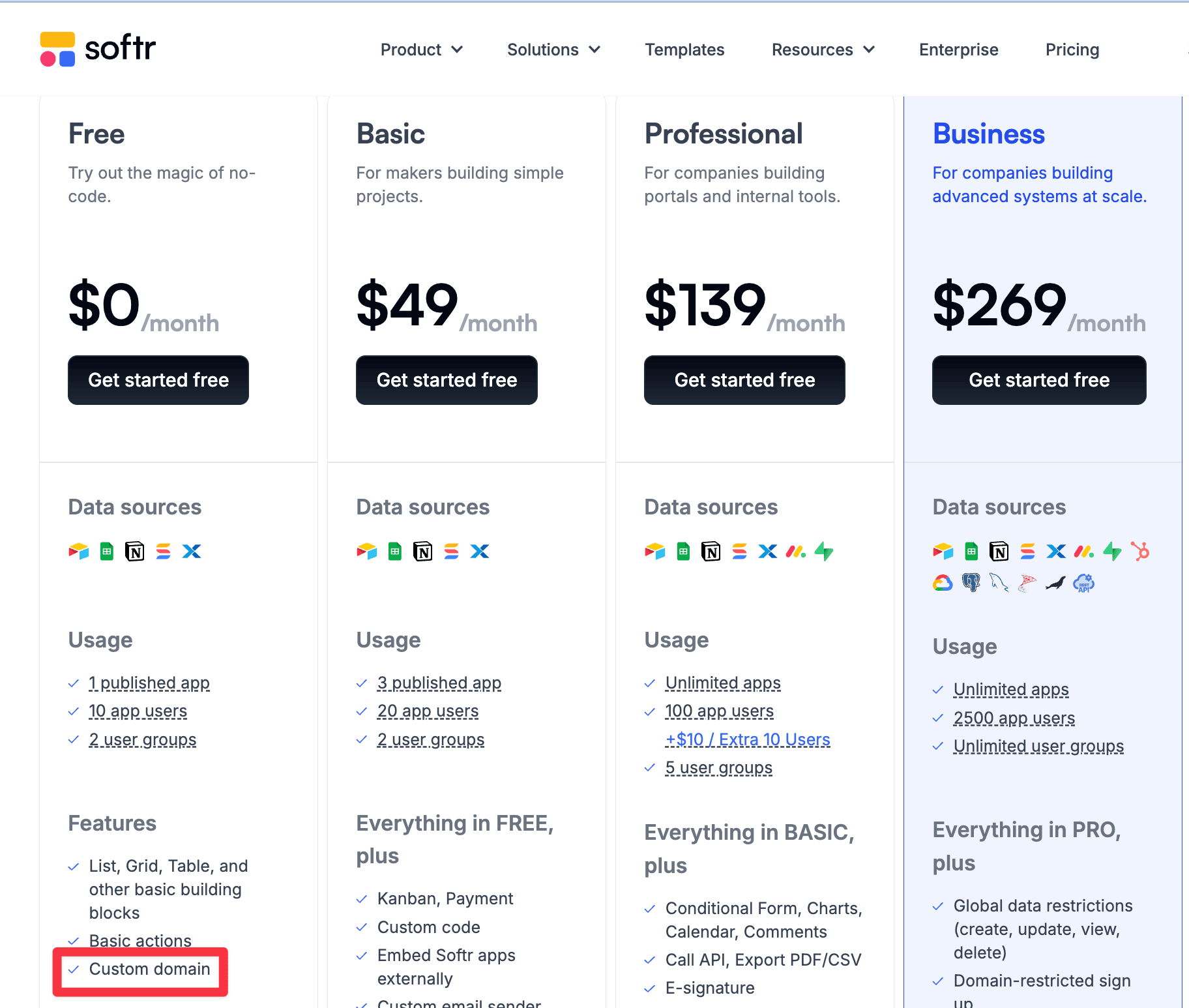Select Enterprise in the top navigation

(958, 50)
